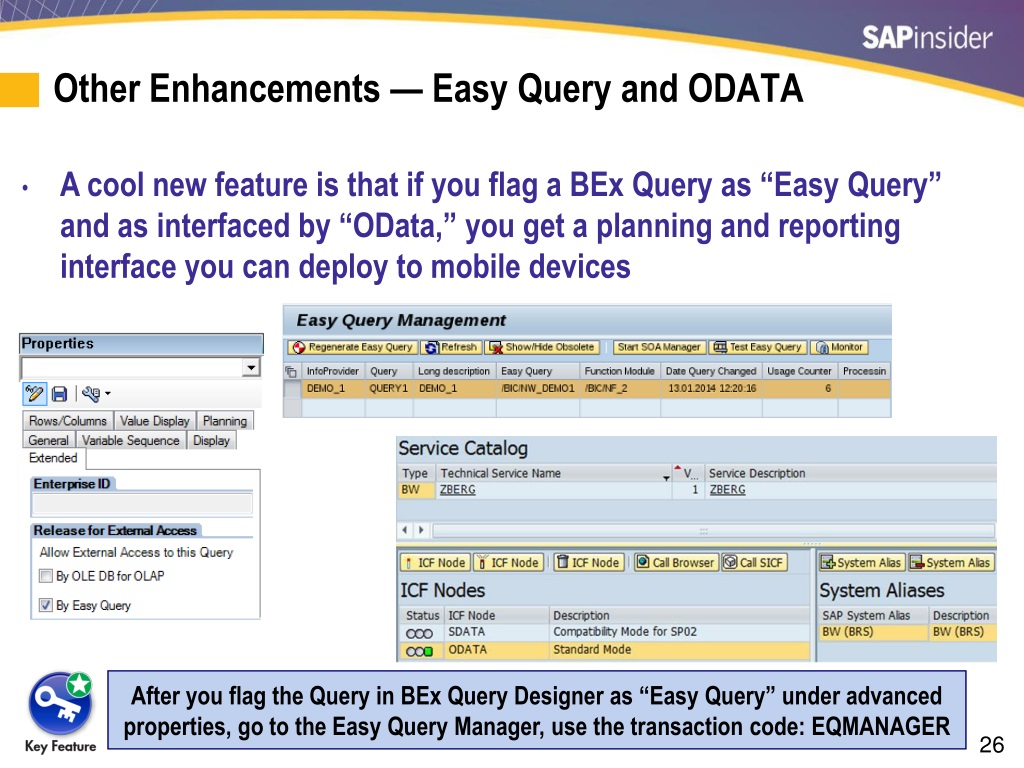Viewport: 1024px width, 768px height.
Task: Click the Enterprise ID input field
Action: [x=142, y=504]
